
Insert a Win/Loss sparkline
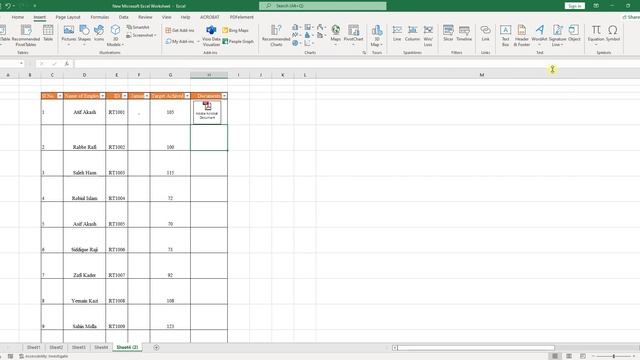coord(428,35)
